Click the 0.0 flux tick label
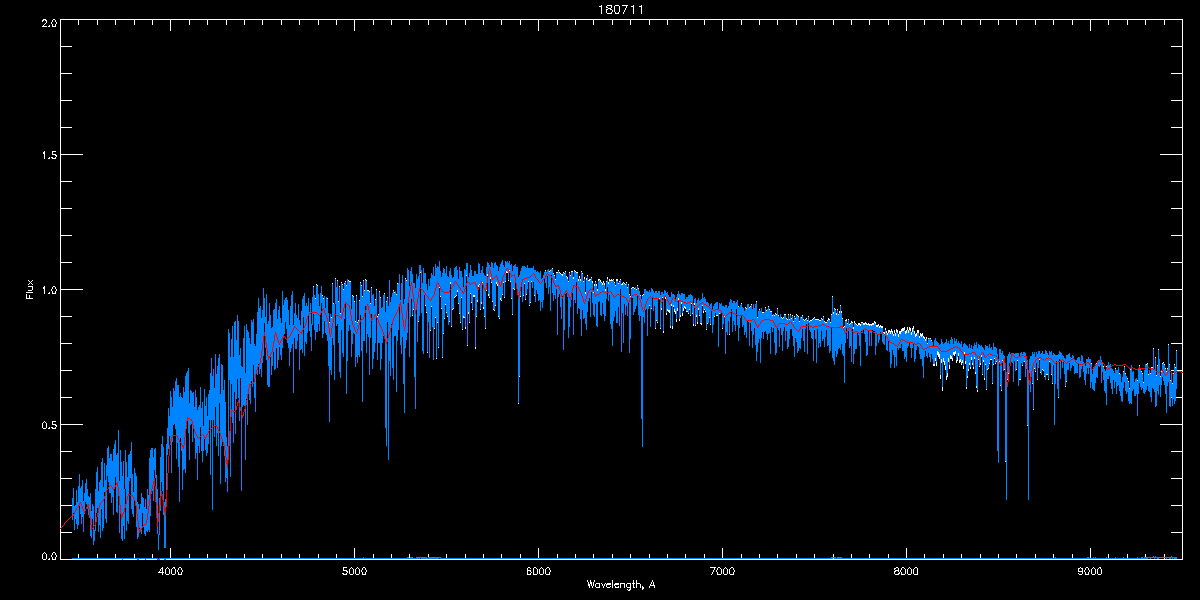The image size is (1200, 600). (x=47, y=556)
